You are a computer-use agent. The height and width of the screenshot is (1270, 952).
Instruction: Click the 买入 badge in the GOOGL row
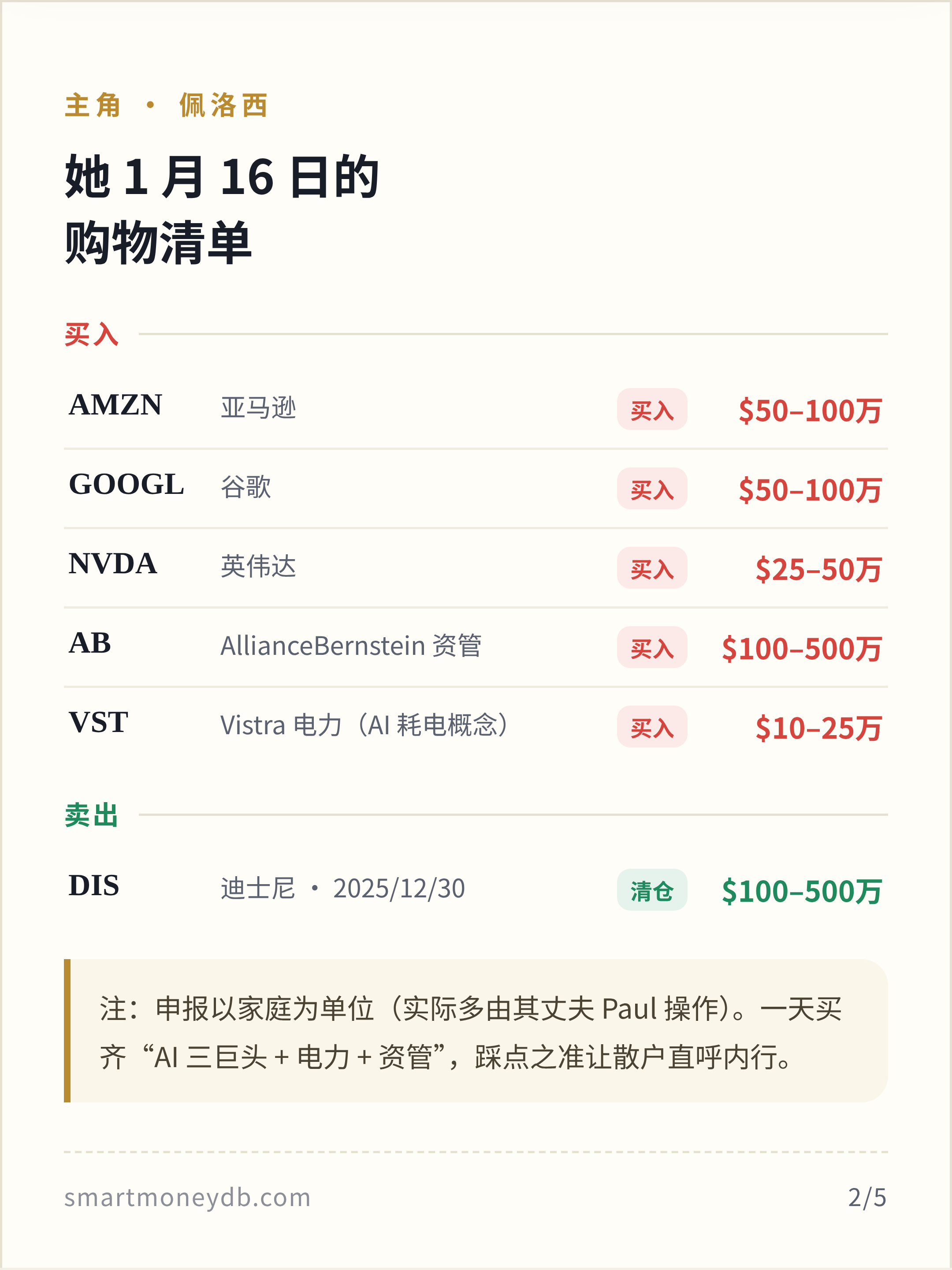[x=652, y=489]
